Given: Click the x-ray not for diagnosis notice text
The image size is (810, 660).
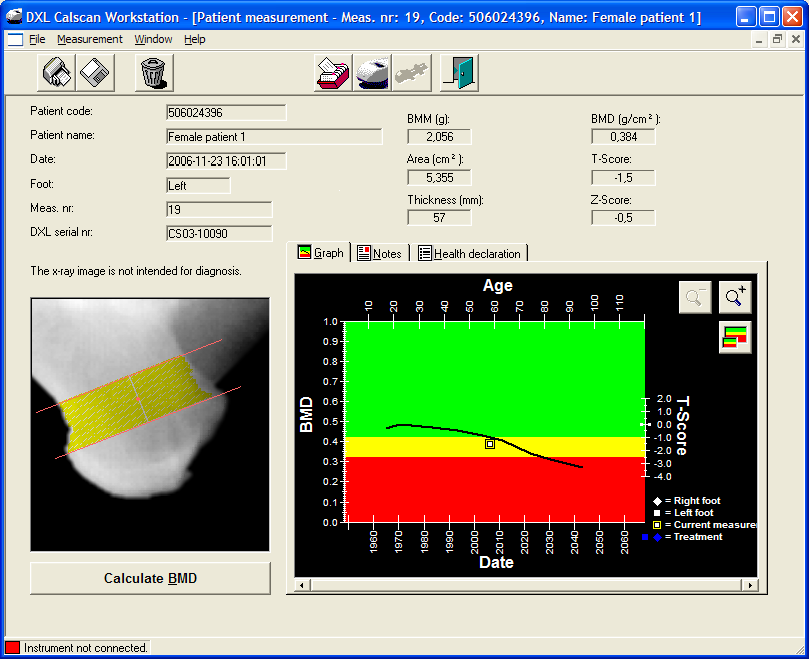Looking at the screenshot, I should [x=136, y=271].
